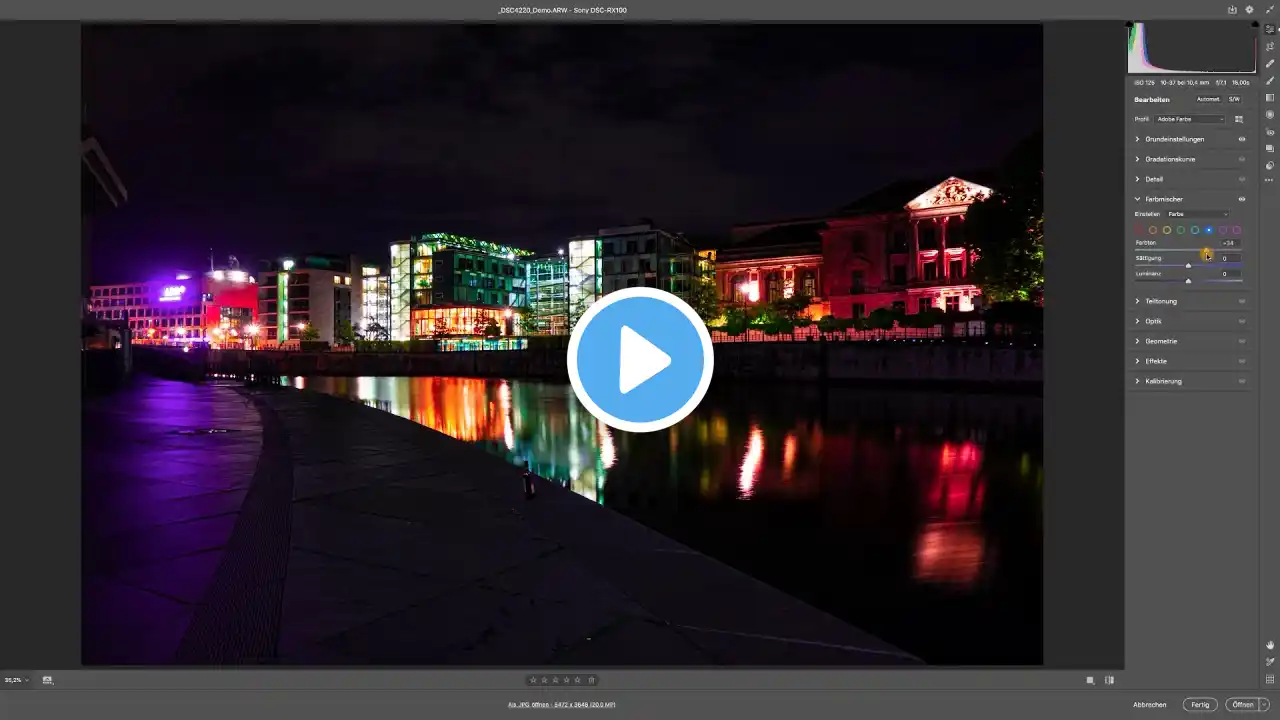Click the S/W black-and-white button
Viewport: 1280px width, 720px height.
click(x=1234, y=99)
